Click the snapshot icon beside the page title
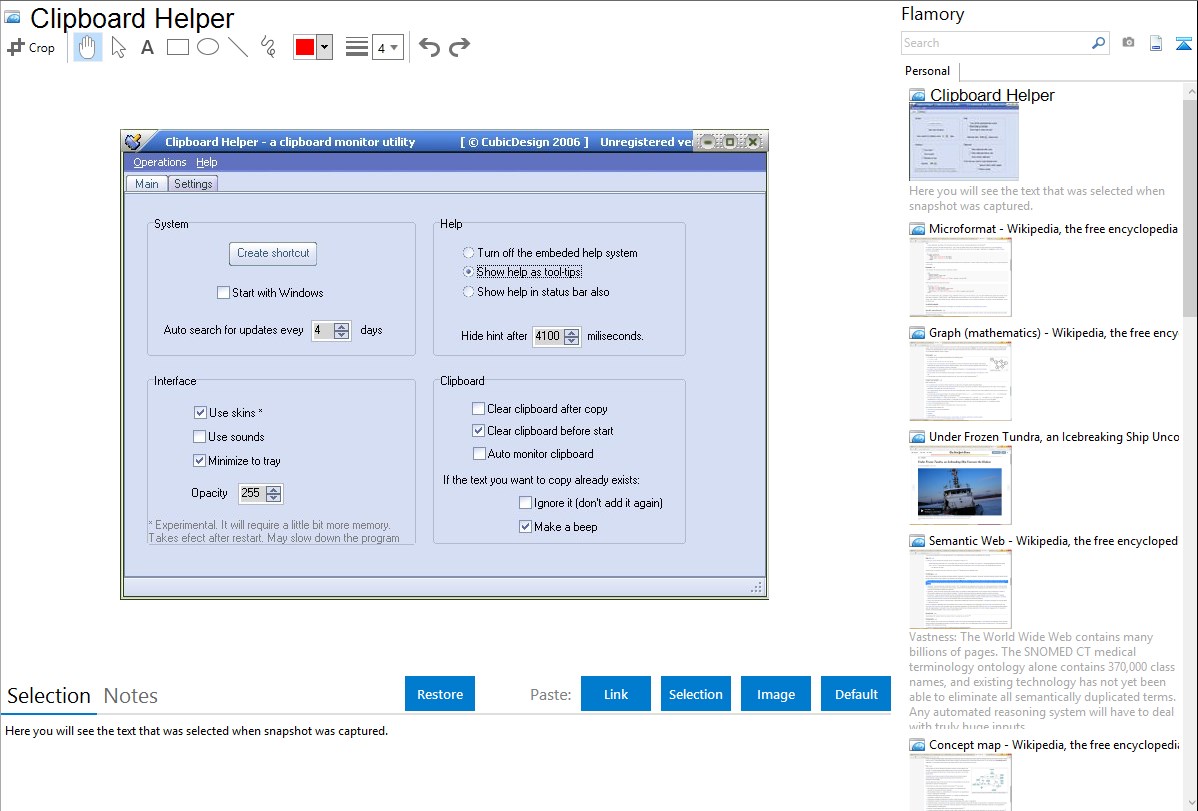The height and width of the screenshot is (811, 1198). [12, 17]
